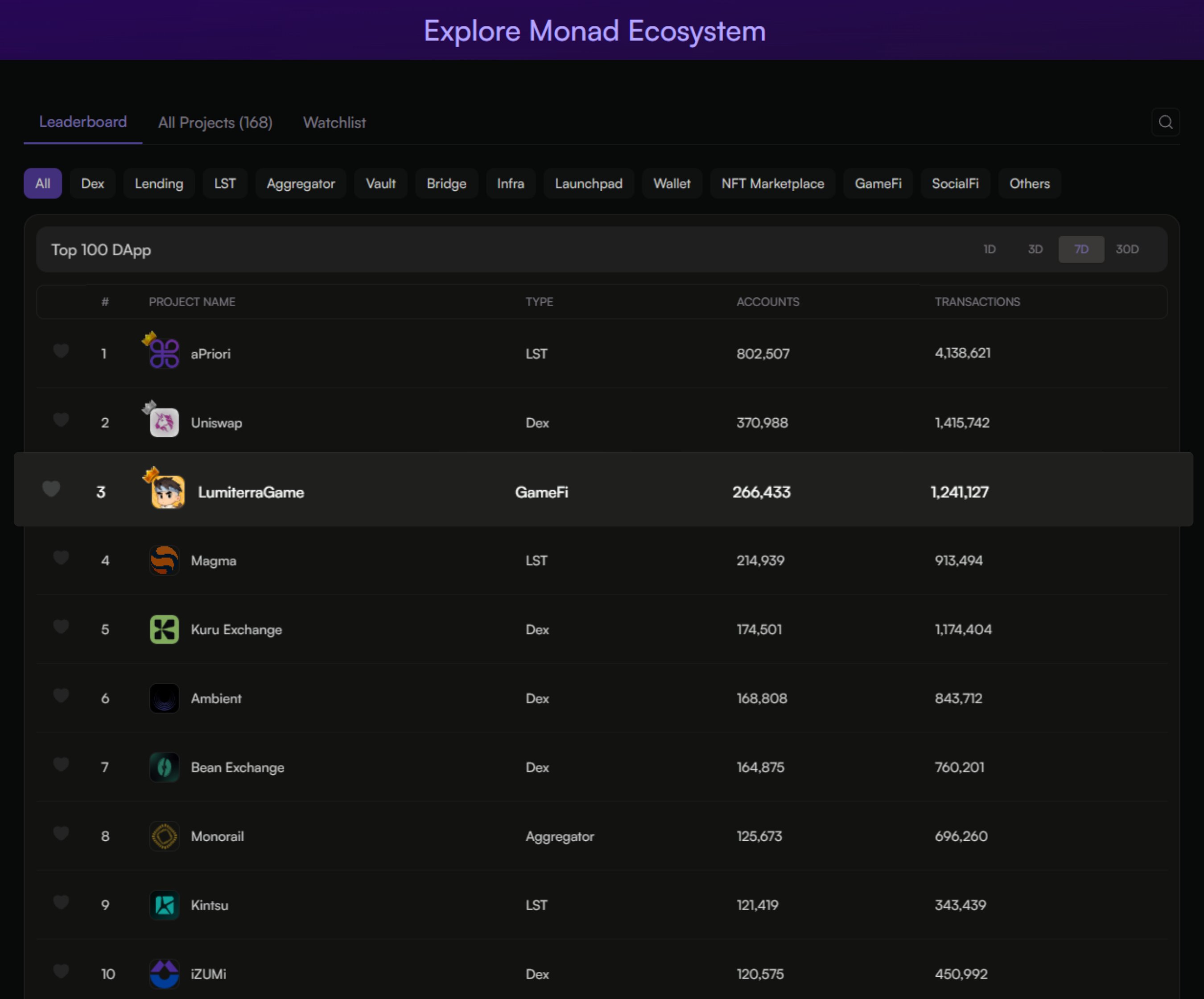Viewport: 1204px width, 999px height.
Task: Click the aPriori project logo
Action: coord(164,353)
